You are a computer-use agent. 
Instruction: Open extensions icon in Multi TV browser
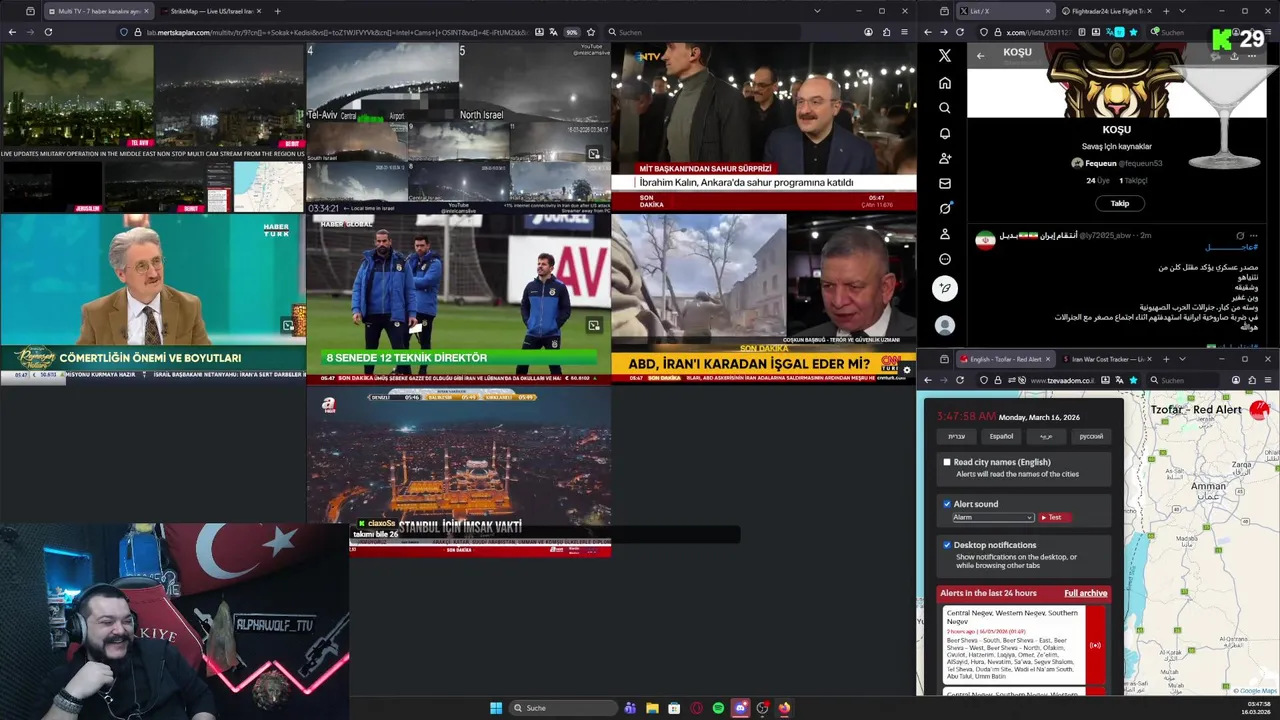pyautogui.click(x=886, y=32)
